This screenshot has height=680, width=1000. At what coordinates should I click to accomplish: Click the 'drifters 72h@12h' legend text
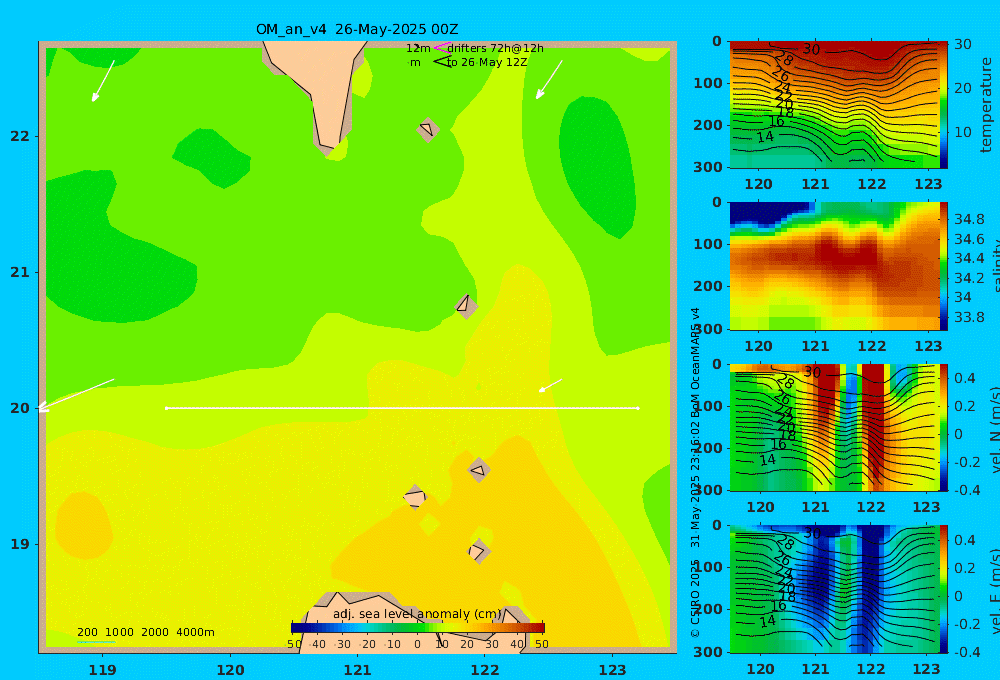496,48
